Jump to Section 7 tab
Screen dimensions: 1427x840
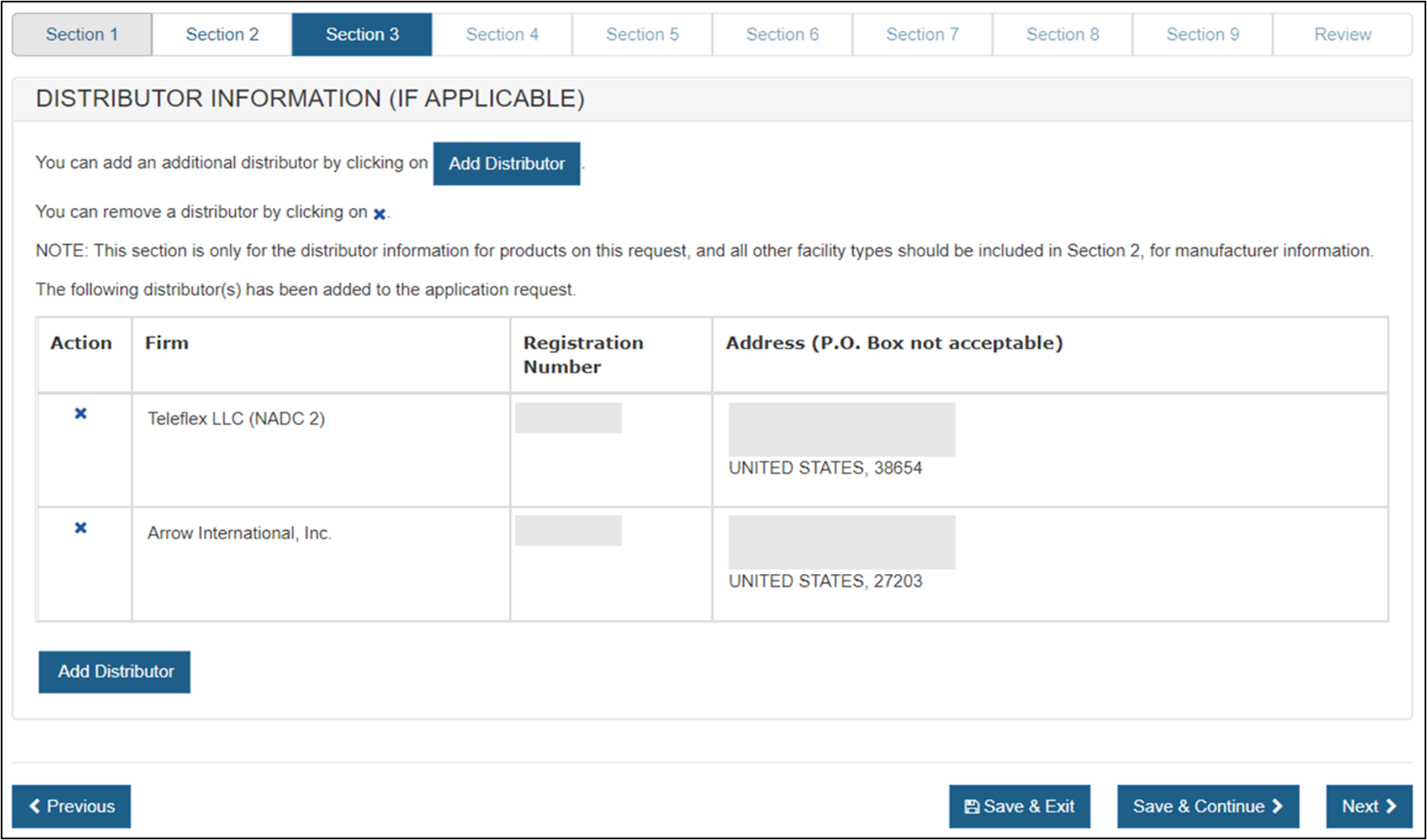(x=923, y=34)
